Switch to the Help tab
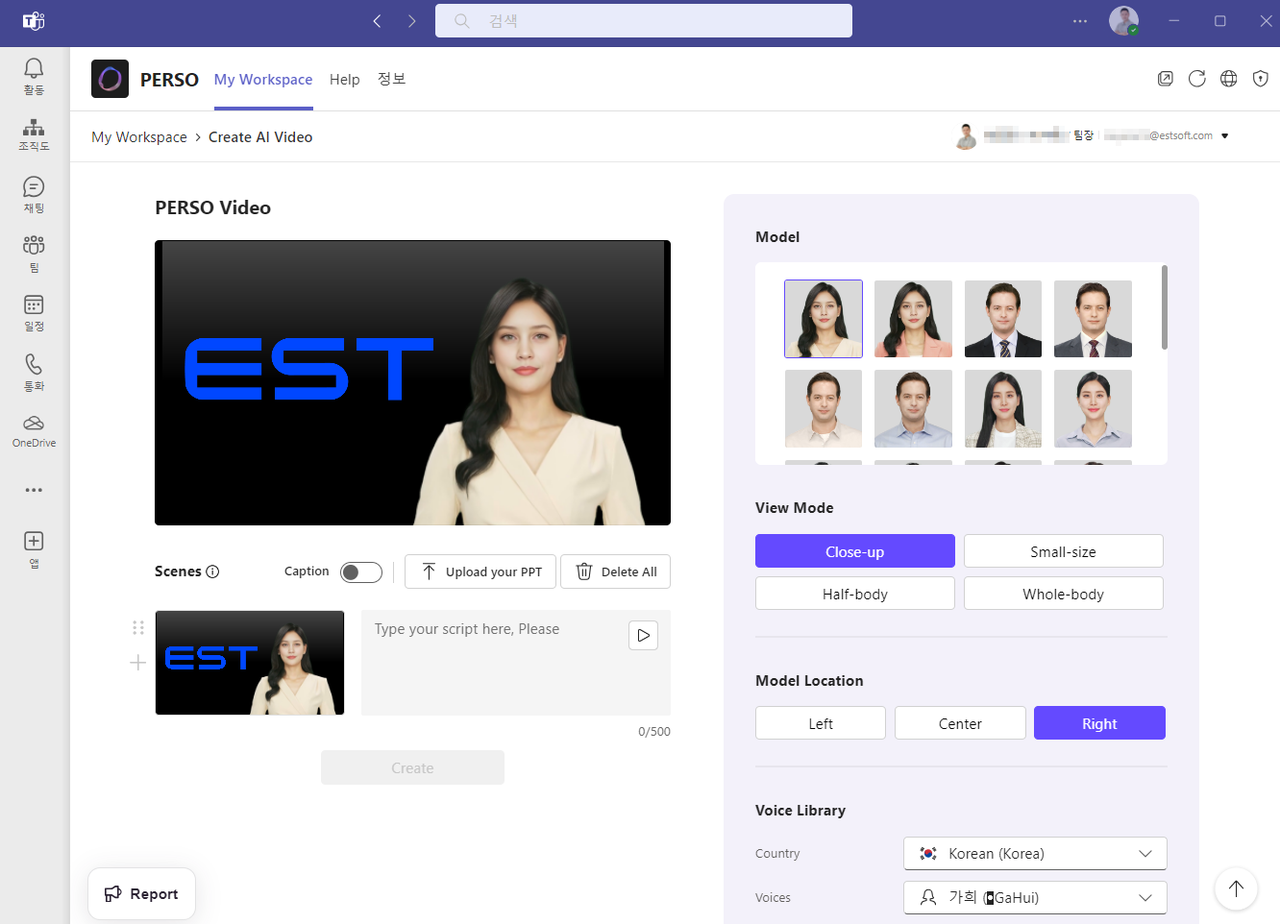Screen dimensions: 1280x924 click(344, 79)
